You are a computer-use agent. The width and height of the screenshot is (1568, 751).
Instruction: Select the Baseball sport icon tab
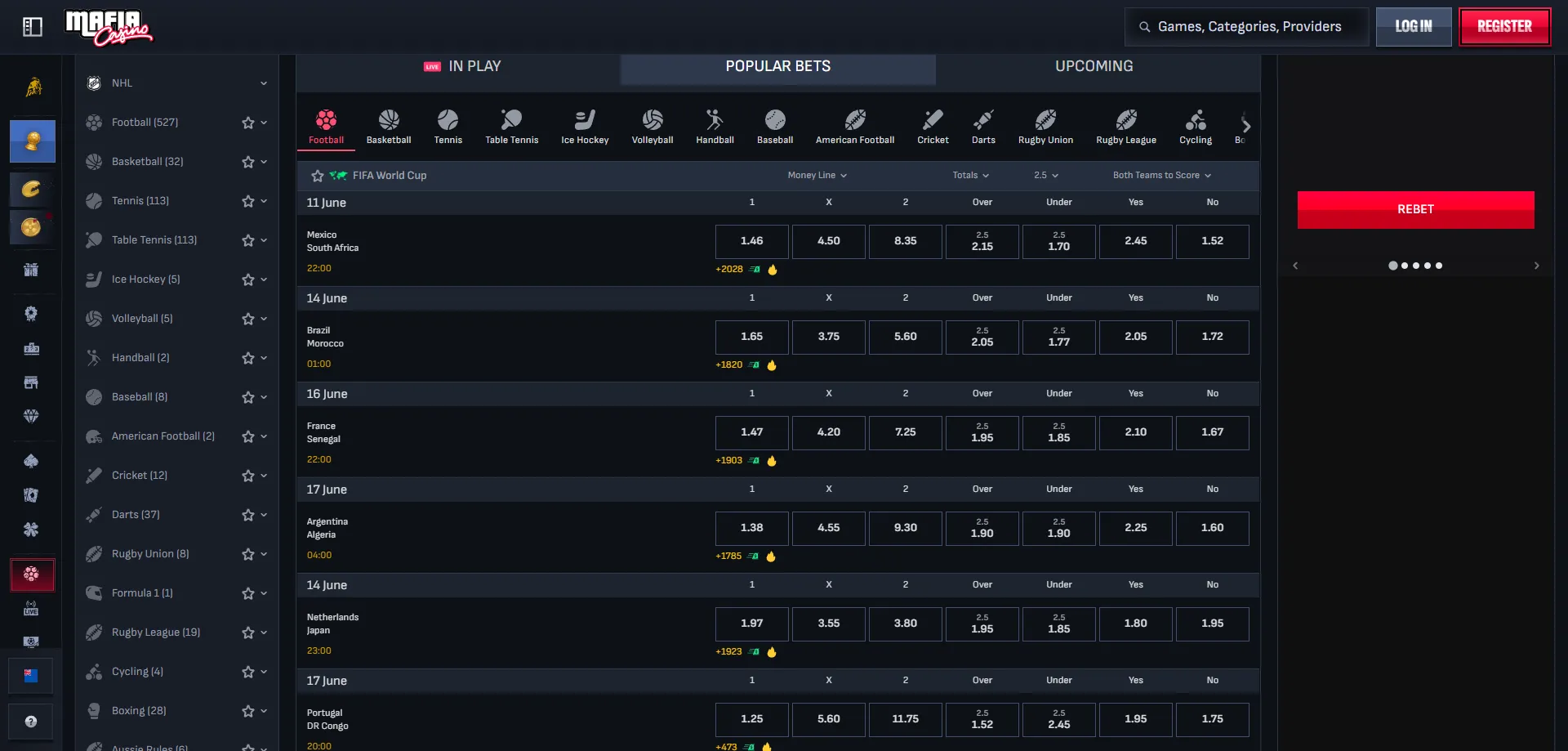pos(775,127)
